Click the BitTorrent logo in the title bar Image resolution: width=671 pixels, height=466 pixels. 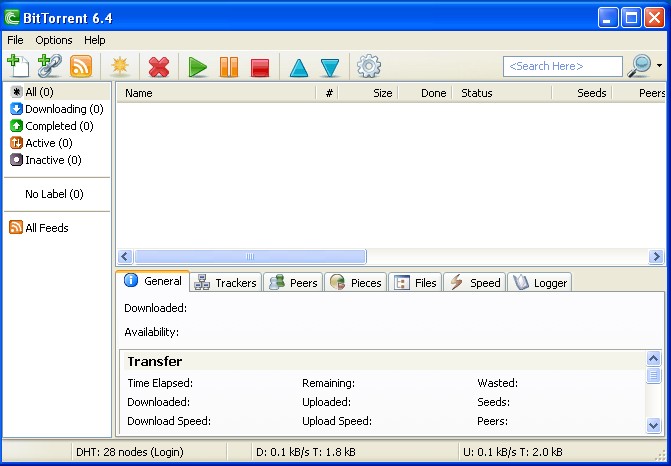click(x=12, y=18)
